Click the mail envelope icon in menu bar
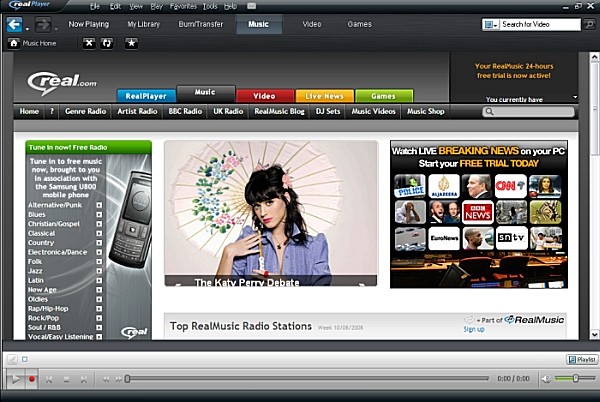Screen dimensions: 600x402 click(x=251, y=6)
